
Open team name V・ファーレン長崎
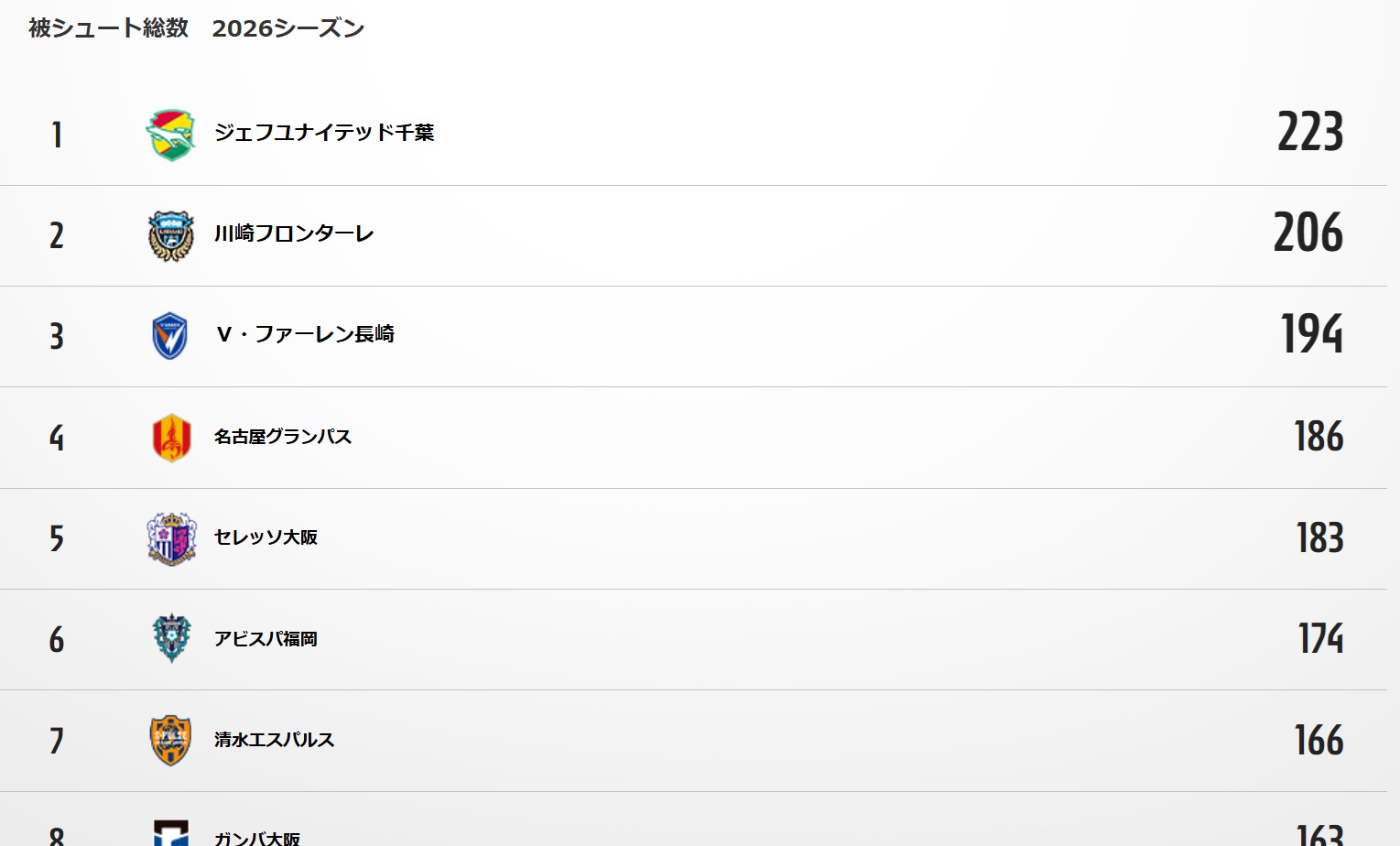305,334
